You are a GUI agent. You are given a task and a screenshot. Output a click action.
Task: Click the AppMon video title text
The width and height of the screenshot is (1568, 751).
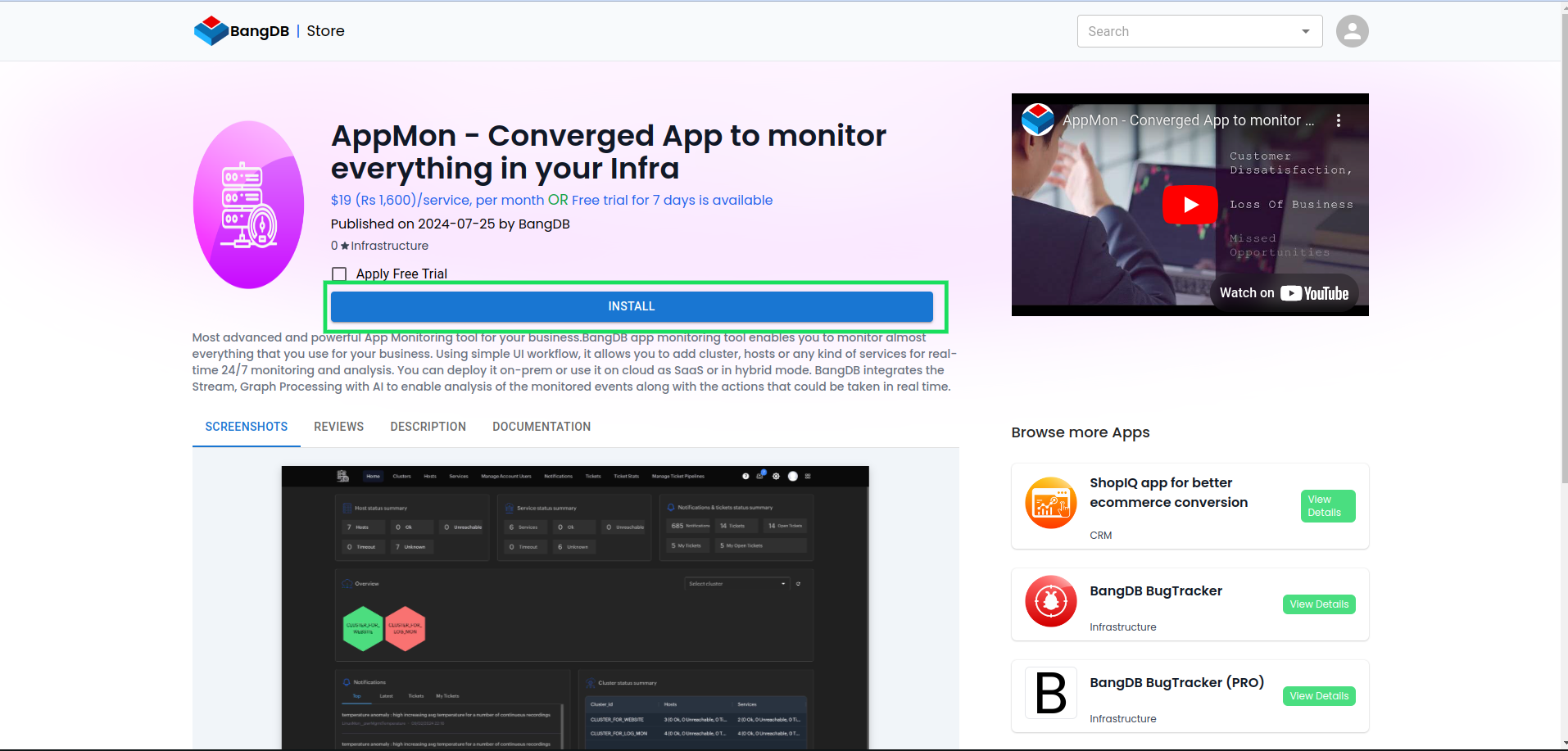click(x=1188, y=120)
